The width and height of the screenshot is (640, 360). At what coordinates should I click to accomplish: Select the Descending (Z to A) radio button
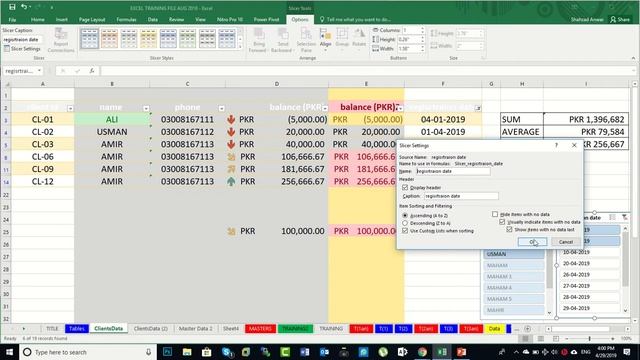click(405, 223)
